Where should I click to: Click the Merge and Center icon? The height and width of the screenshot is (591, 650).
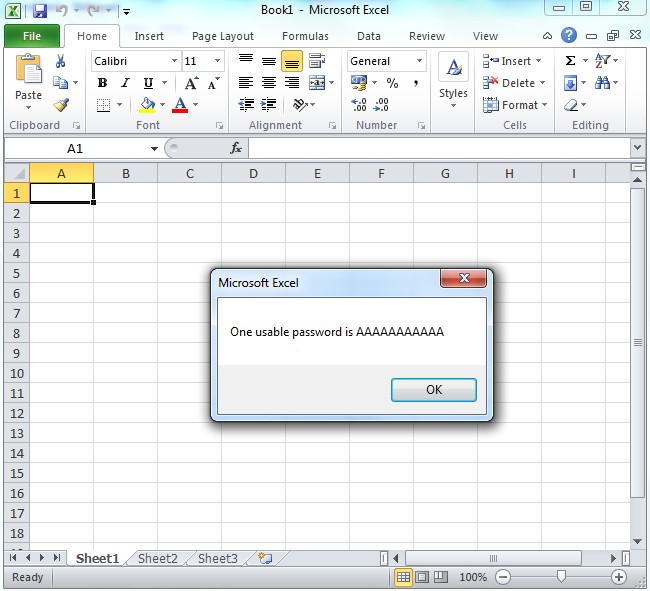pos(317,83)
